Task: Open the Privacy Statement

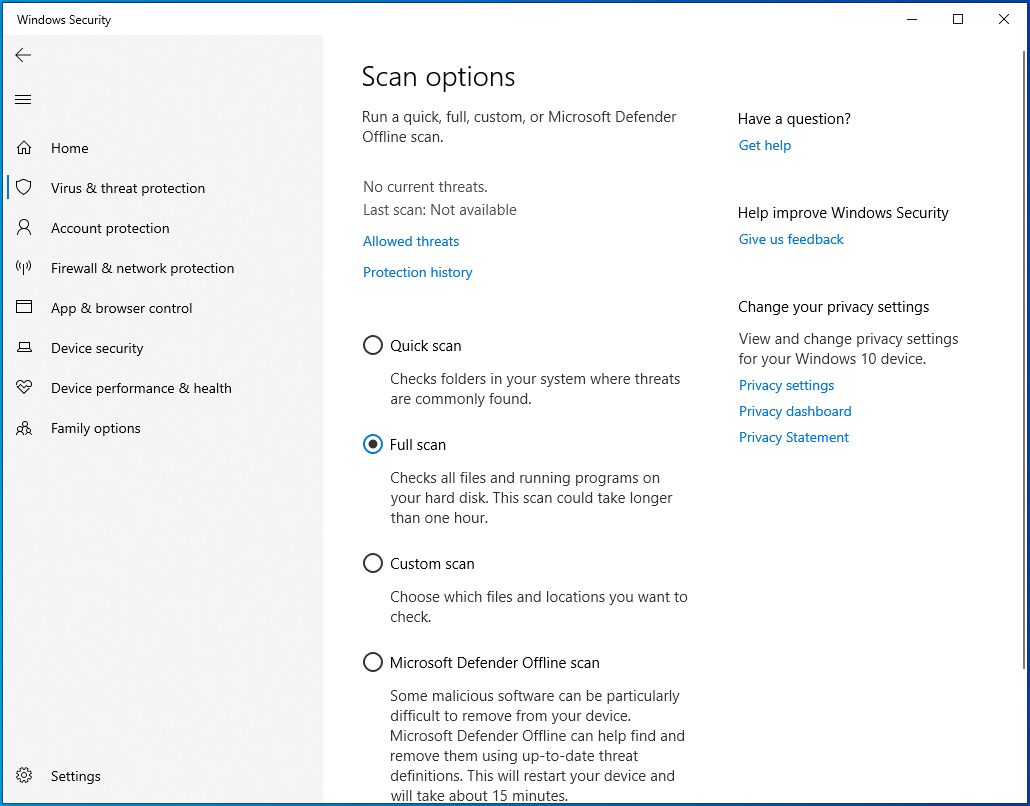Action: (793, 437)
